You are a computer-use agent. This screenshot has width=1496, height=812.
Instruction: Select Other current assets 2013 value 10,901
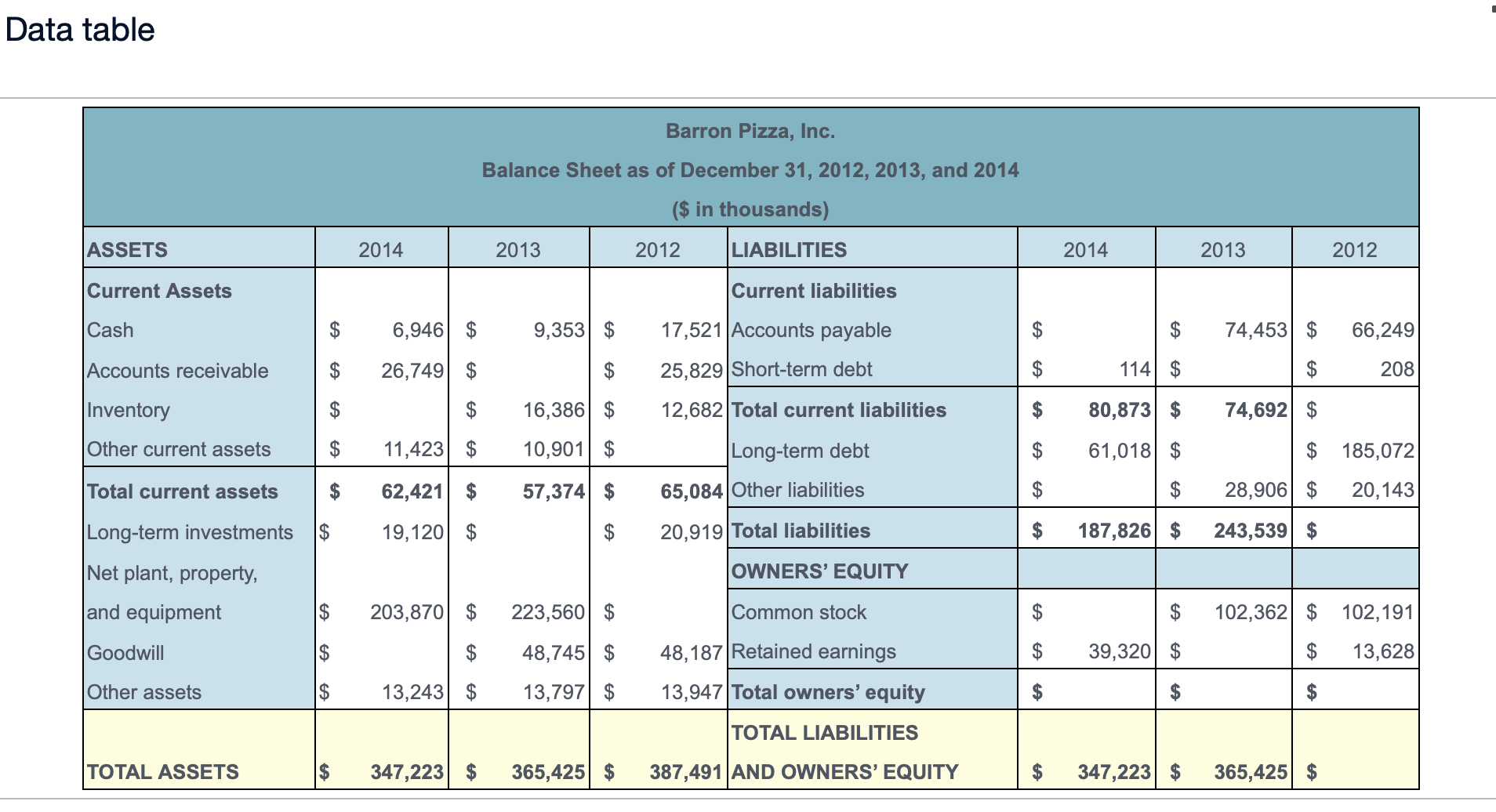pyautogui.click(x=554, y=449)
